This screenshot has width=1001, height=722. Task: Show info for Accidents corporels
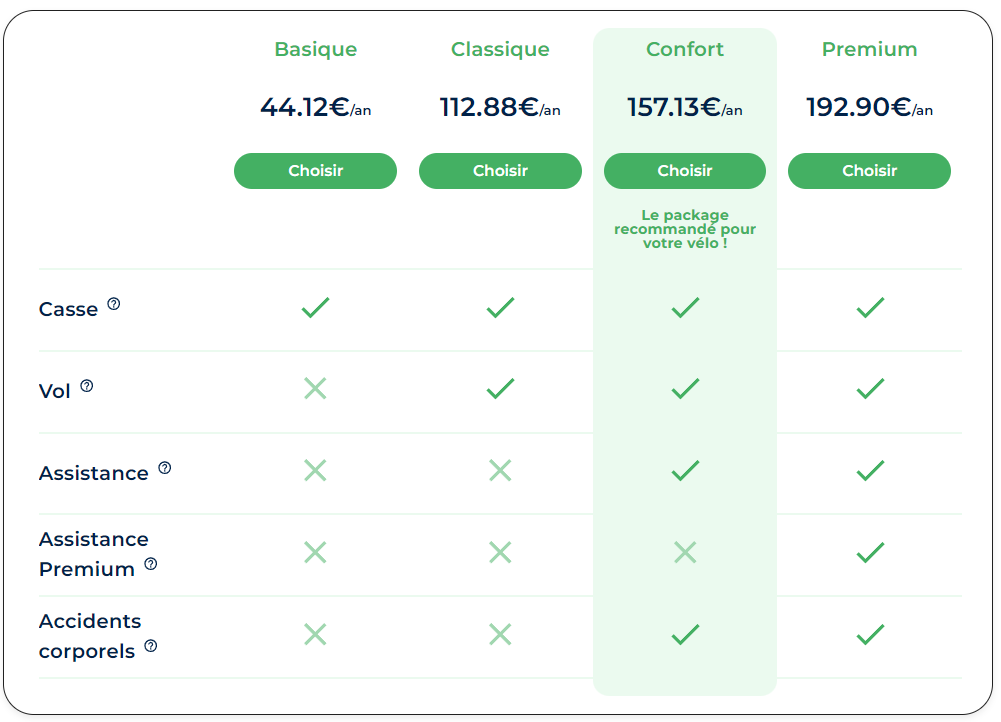(x=151, y=646)
